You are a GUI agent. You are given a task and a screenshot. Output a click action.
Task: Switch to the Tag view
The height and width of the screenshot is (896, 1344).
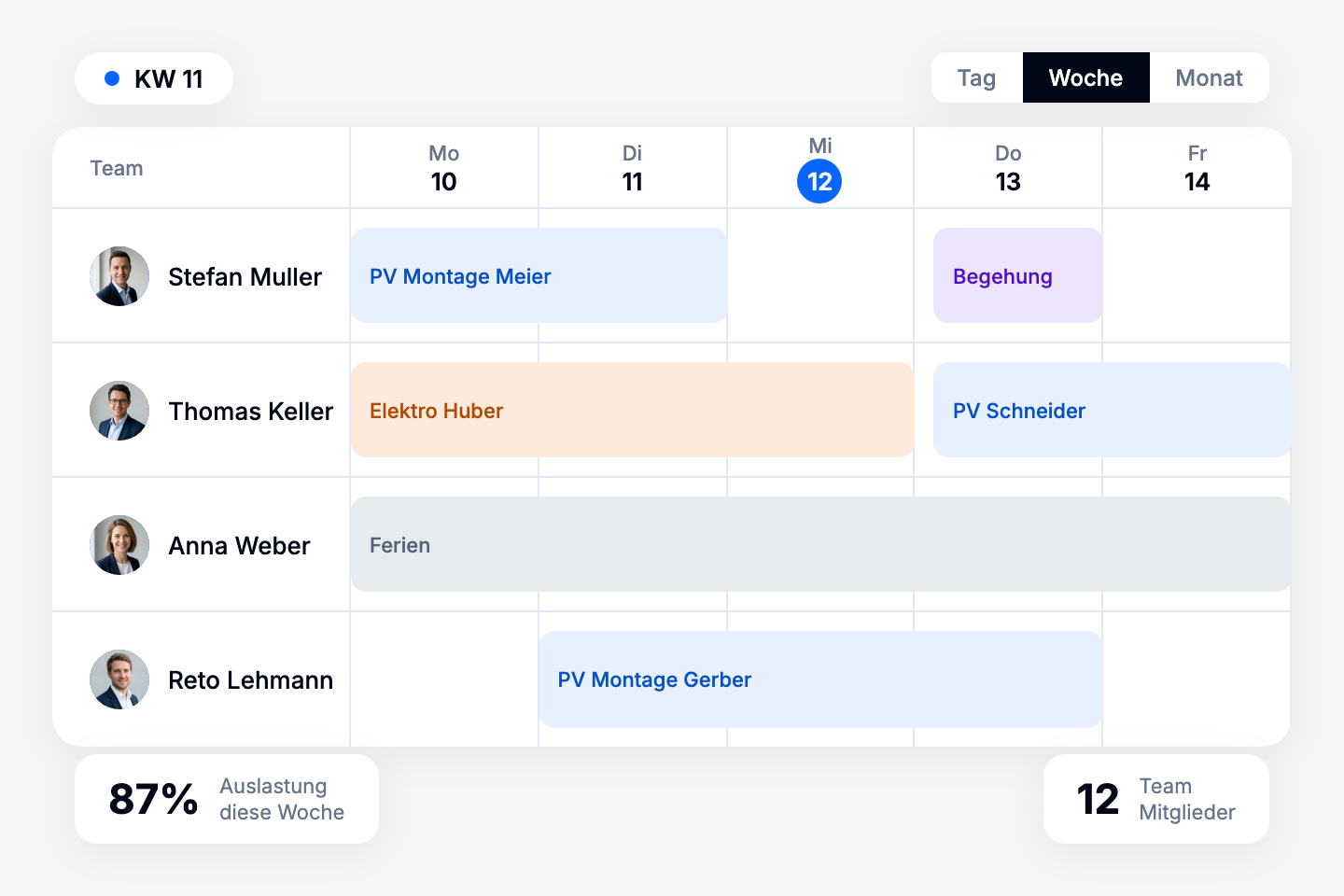[x=976, y=77]
